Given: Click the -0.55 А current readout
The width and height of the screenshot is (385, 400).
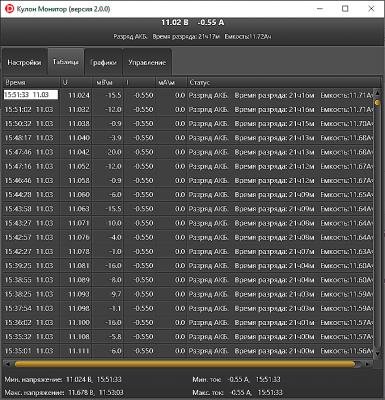Looking at the screenshot, I should pos(211,23).
